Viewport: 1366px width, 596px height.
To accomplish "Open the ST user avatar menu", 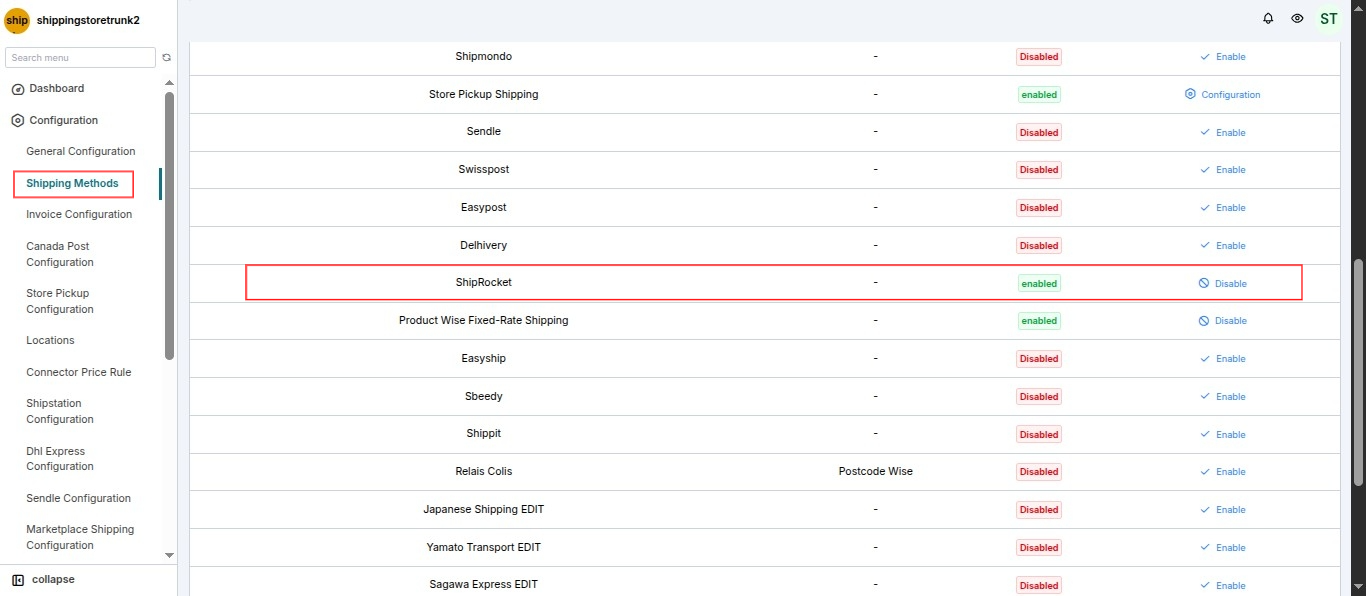I will pos(1328,19).
